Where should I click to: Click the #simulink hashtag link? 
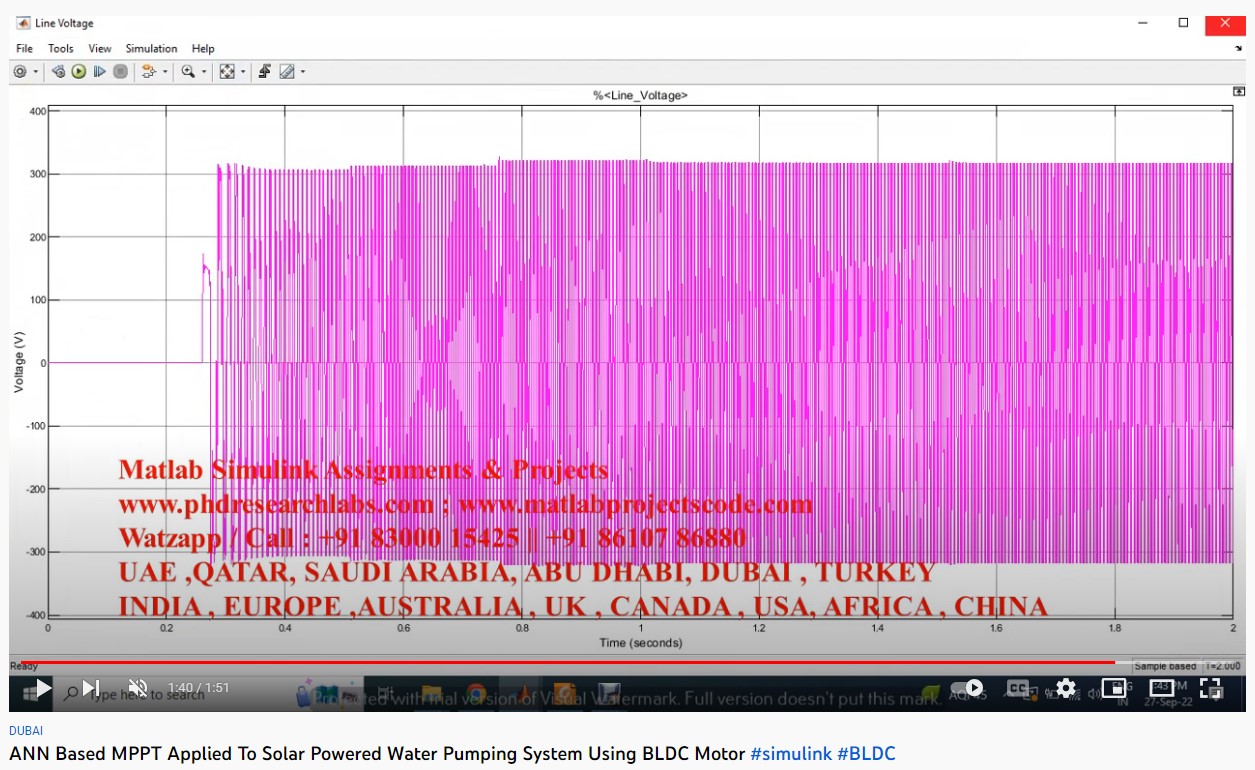tap(790, 754)
